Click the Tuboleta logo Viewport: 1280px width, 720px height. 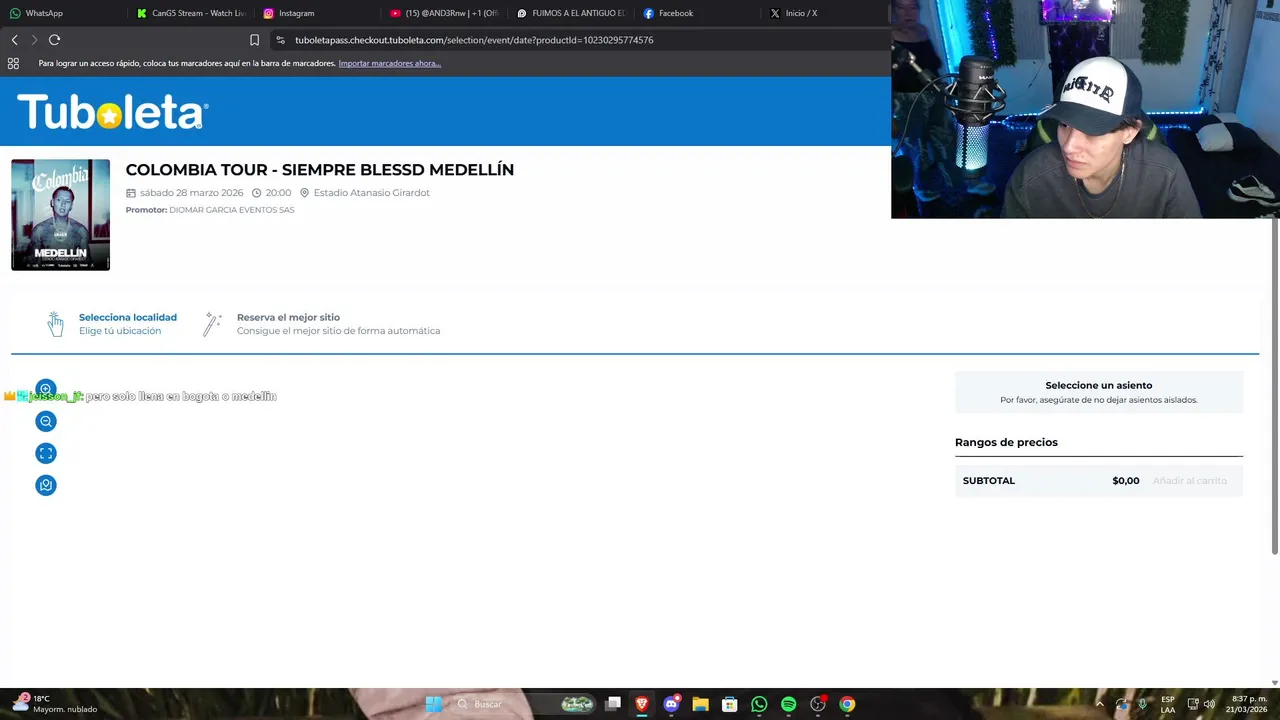[112, 112]
